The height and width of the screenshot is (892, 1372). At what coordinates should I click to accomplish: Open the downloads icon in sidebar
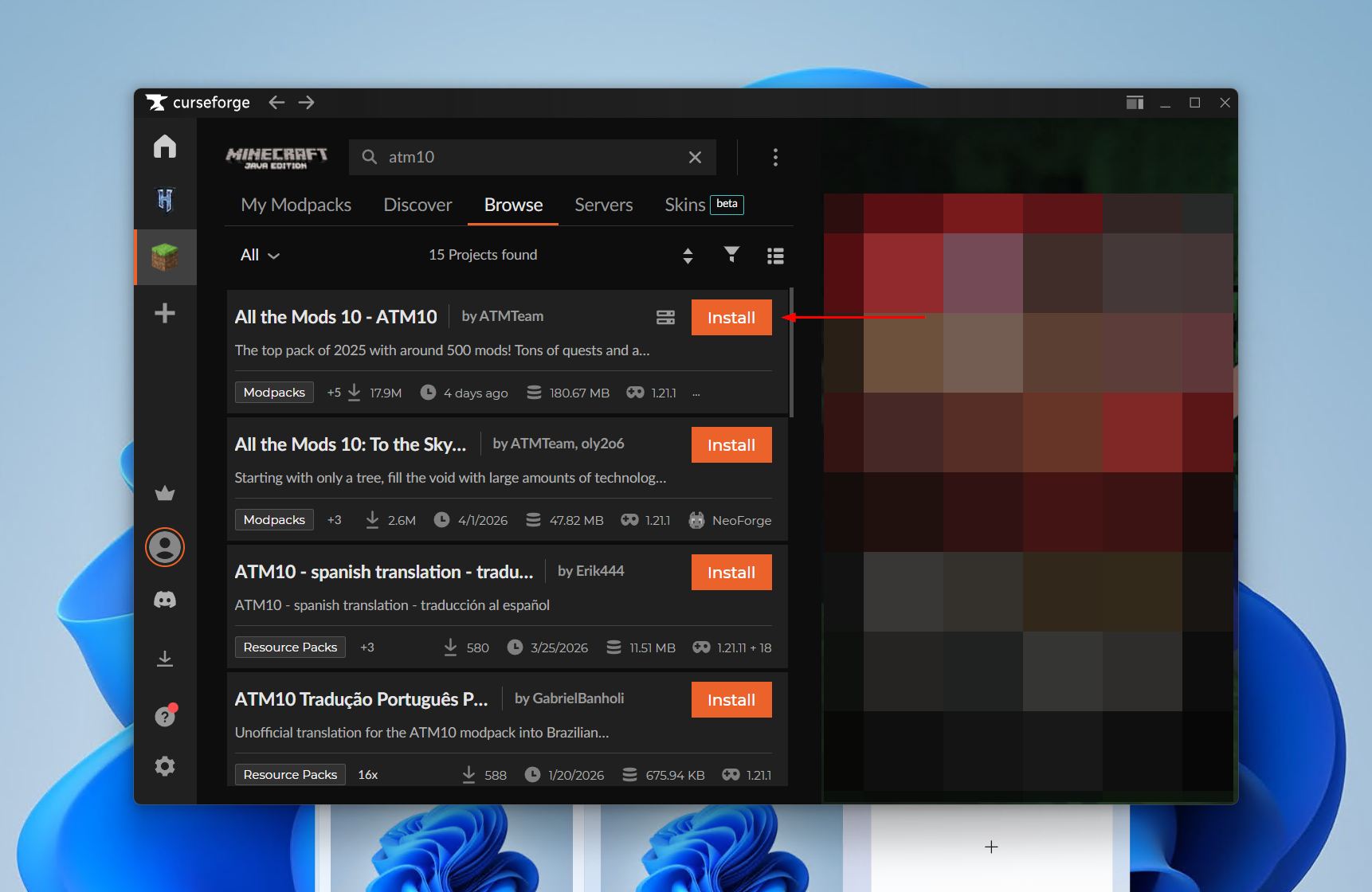(x=165, y=659)
